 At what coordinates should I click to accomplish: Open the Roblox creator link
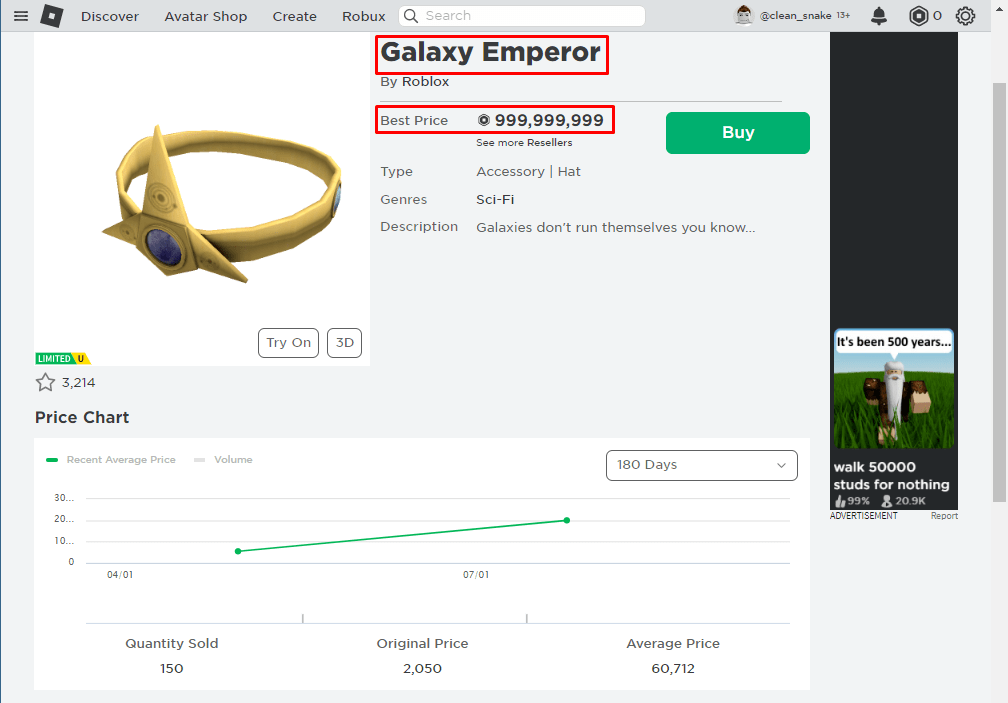(x=426, y=82)
